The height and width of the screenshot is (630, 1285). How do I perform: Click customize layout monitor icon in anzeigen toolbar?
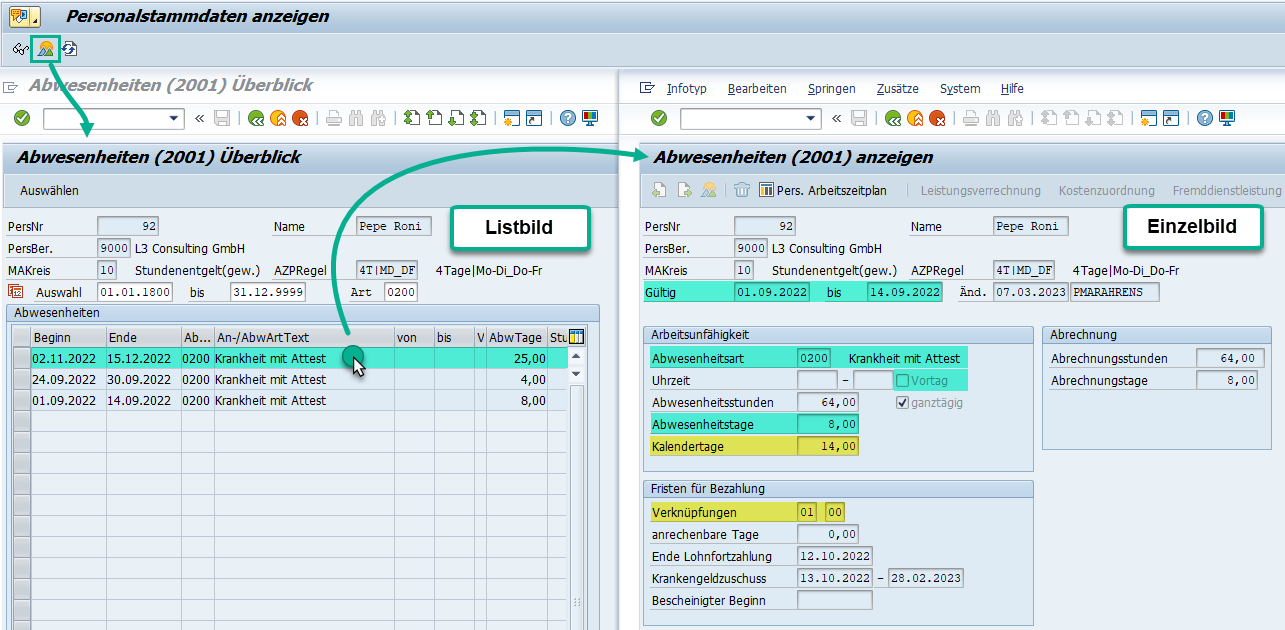pyautogui.click(x=1227, y=118)
